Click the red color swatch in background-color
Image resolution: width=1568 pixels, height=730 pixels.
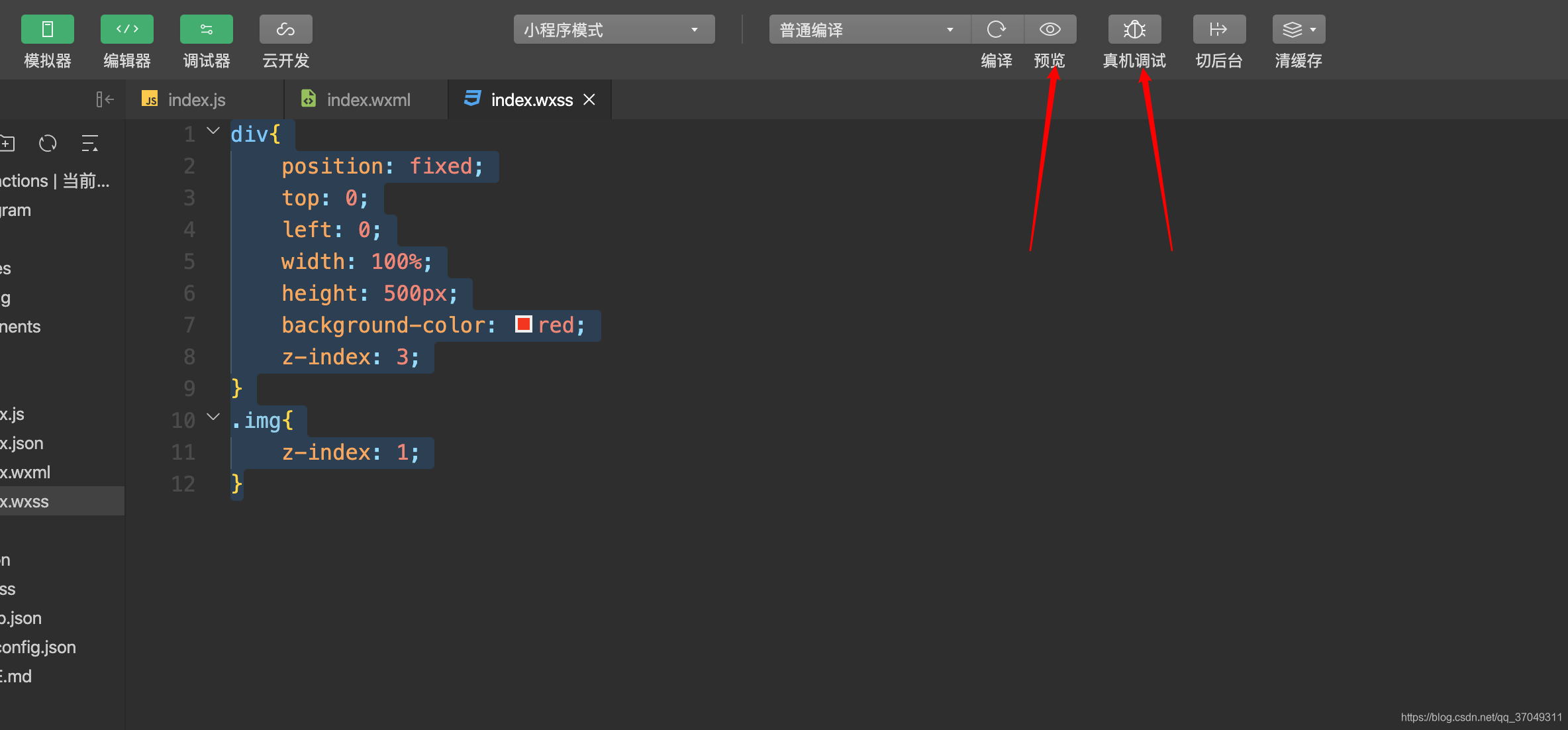[x=523, y=324]
